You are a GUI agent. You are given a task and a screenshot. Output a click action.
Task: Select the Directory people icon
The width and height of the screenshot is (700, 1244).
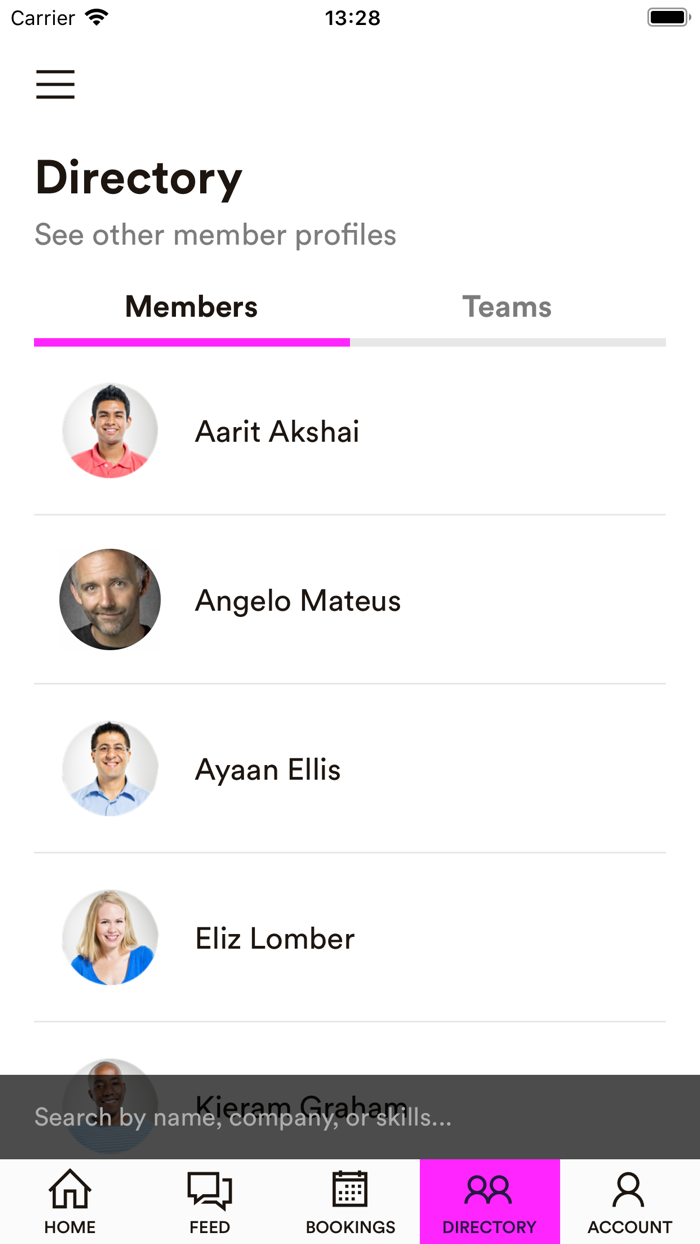(x=489, y=1190)
